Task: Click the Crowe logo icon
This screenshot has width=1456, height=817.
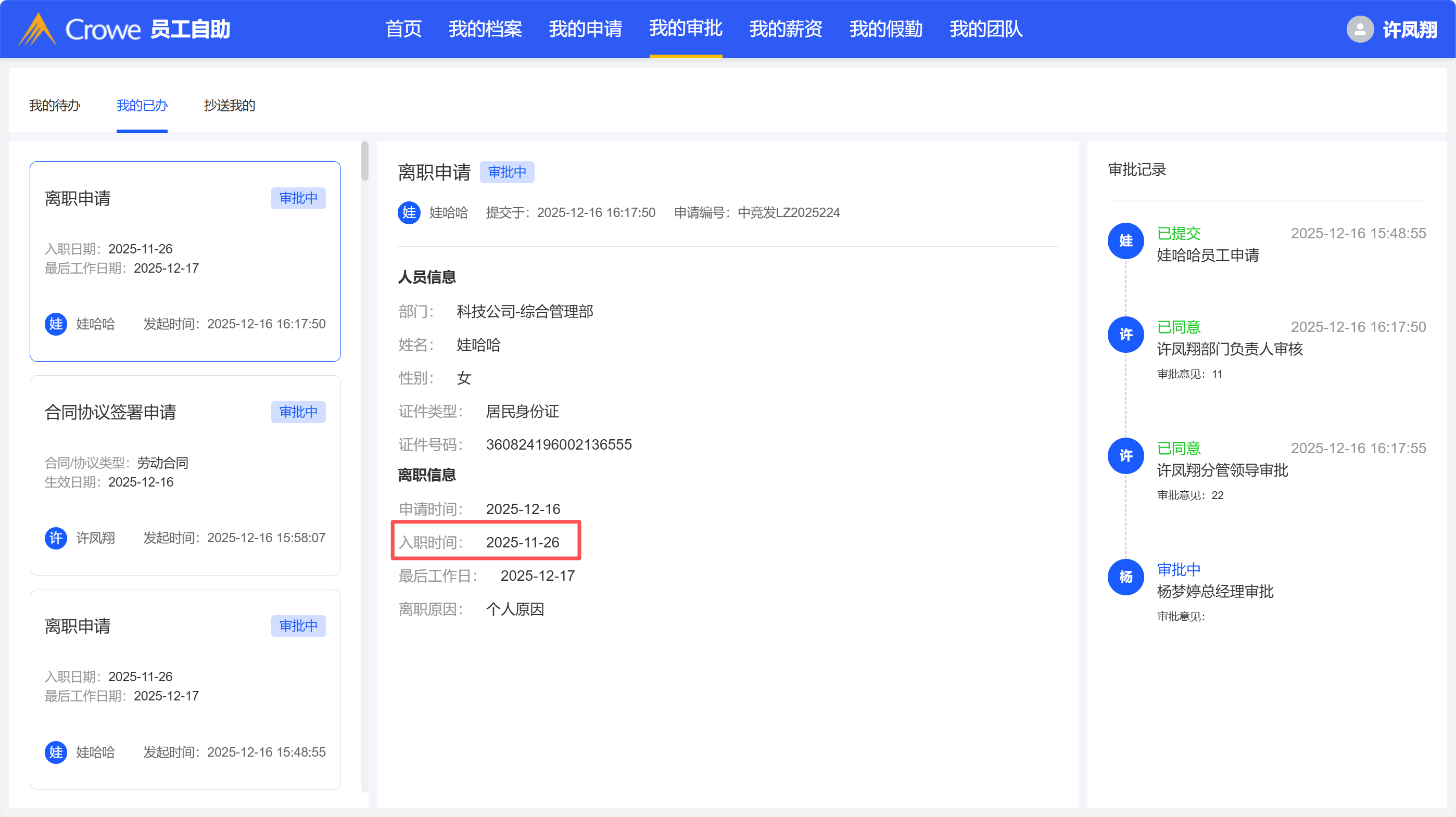Action: click(x=37, y=29)
